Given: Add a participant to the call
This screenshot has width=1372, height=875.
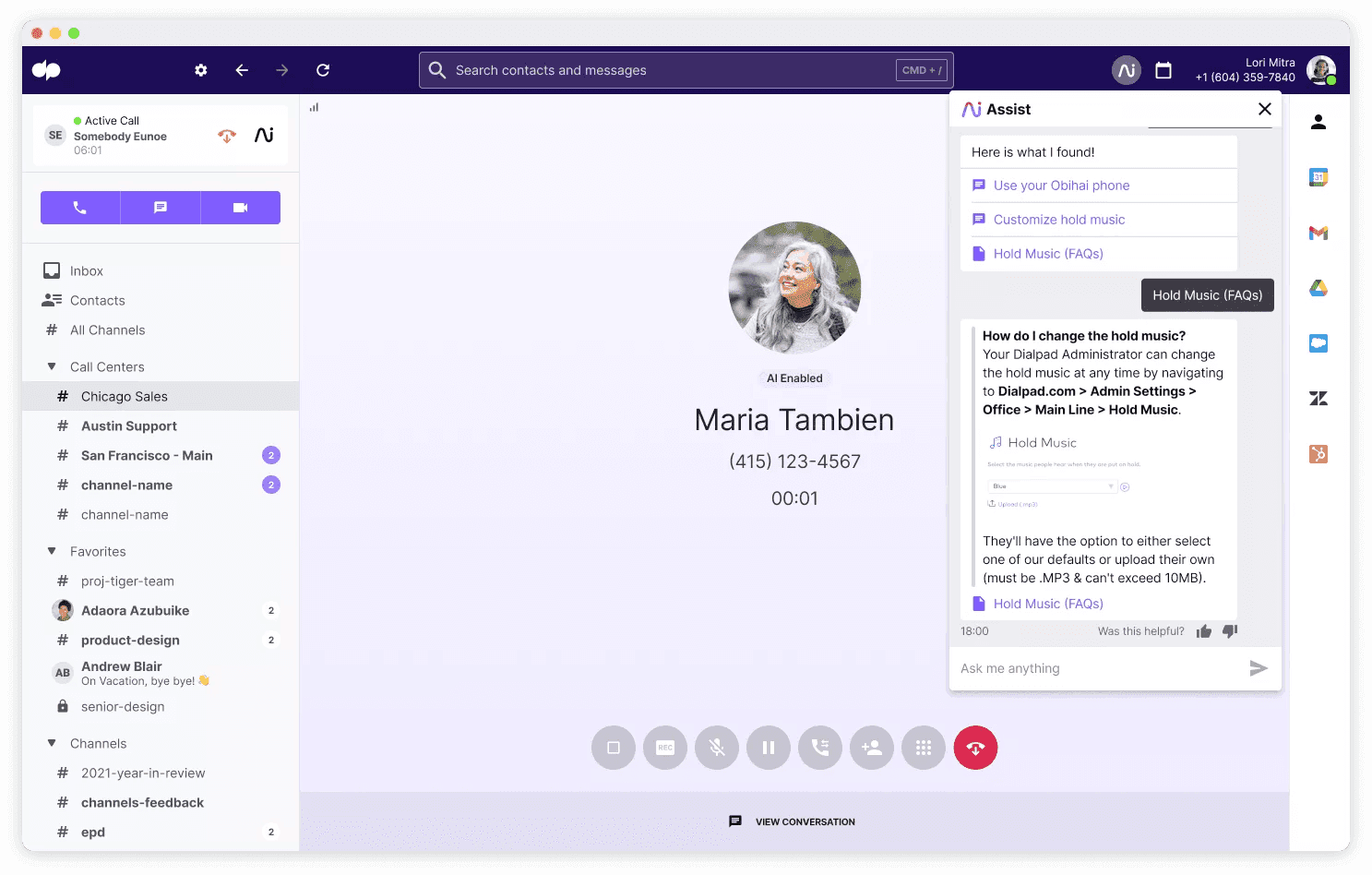Looking at the screenshot, I should coord(872,748).
